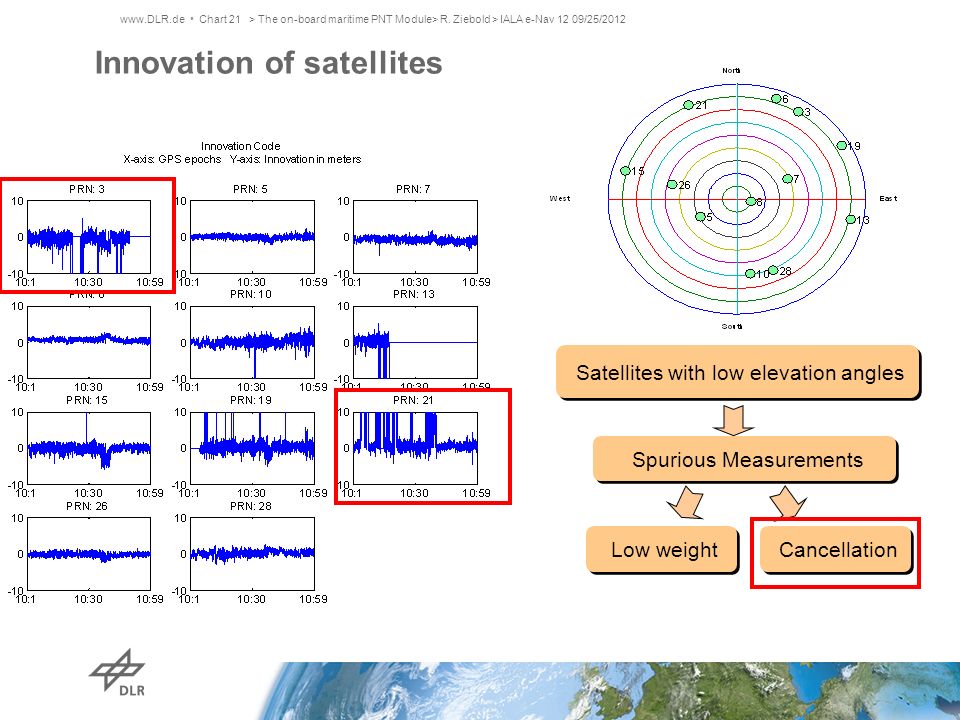The width and height of the screenshot is (960, 720).
Task: Click satellite marker 5 on skyplot
Action: click(700, 217)
